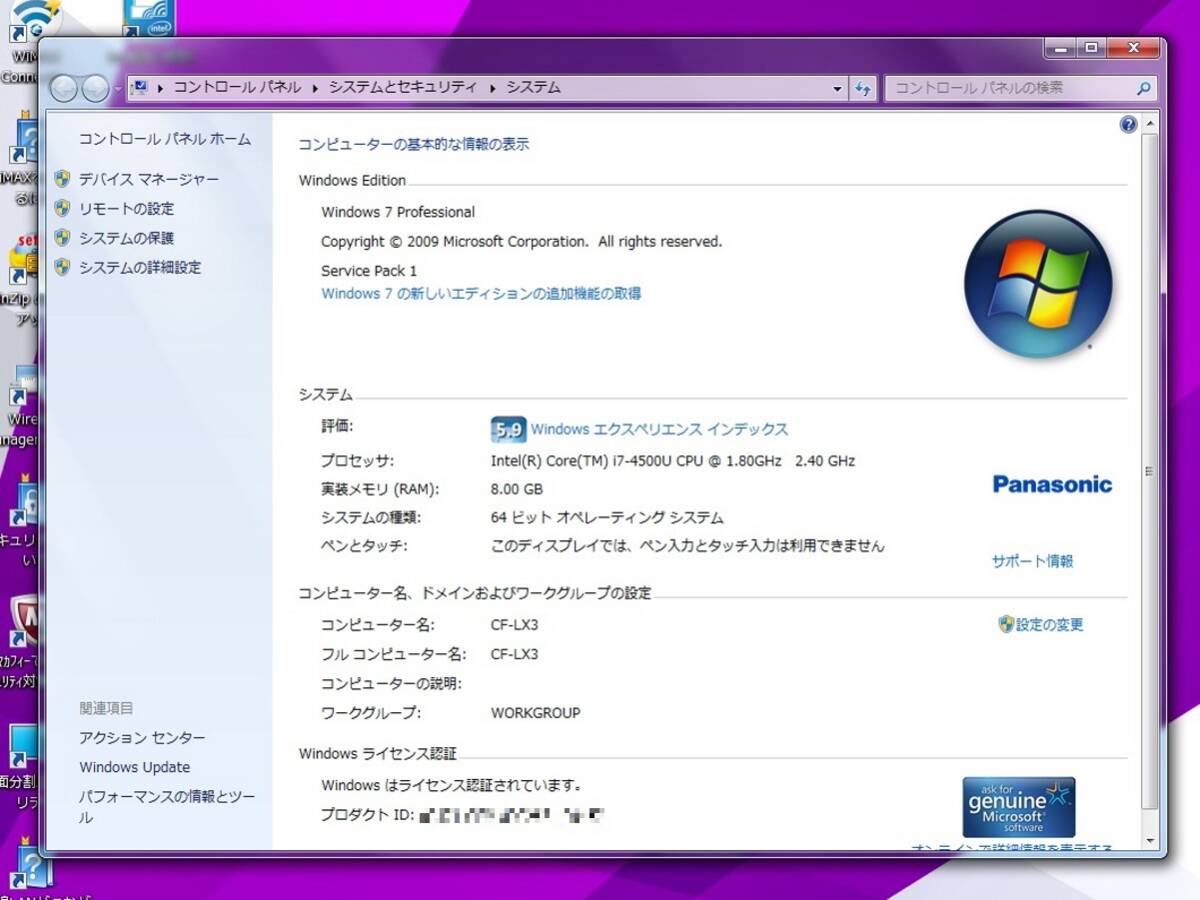
Task: Click scrollbar up arrow in System window
Action: click(x=1150, y=124)
